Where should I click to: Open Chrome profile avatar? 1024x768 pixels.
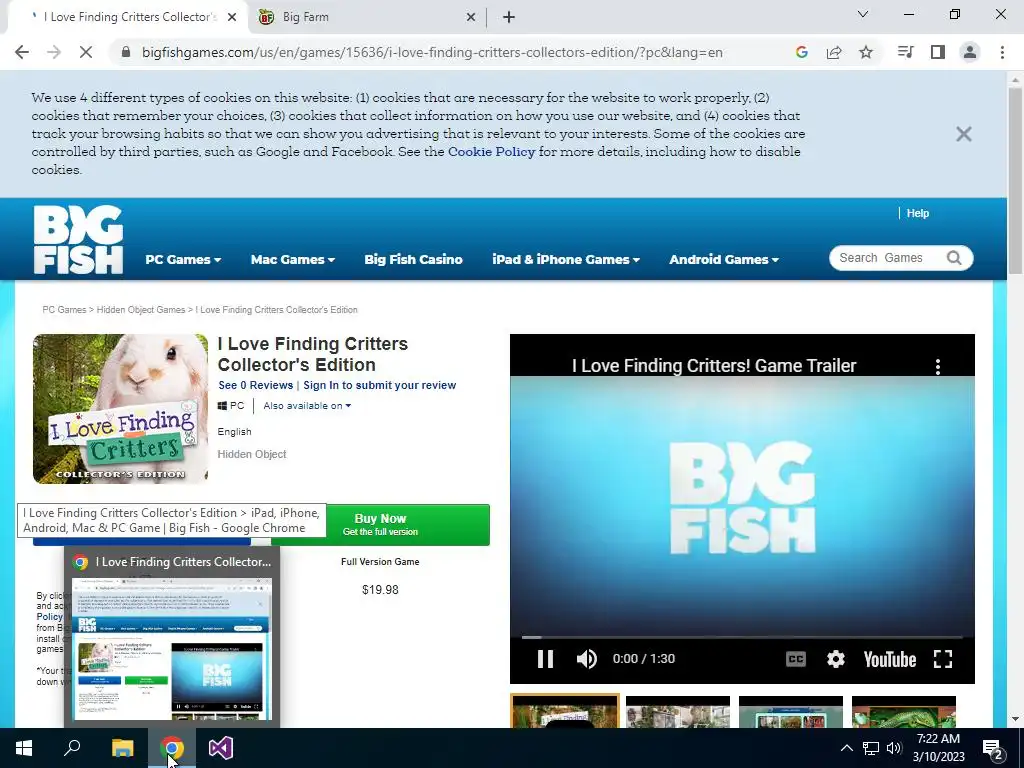pos(970,52)
